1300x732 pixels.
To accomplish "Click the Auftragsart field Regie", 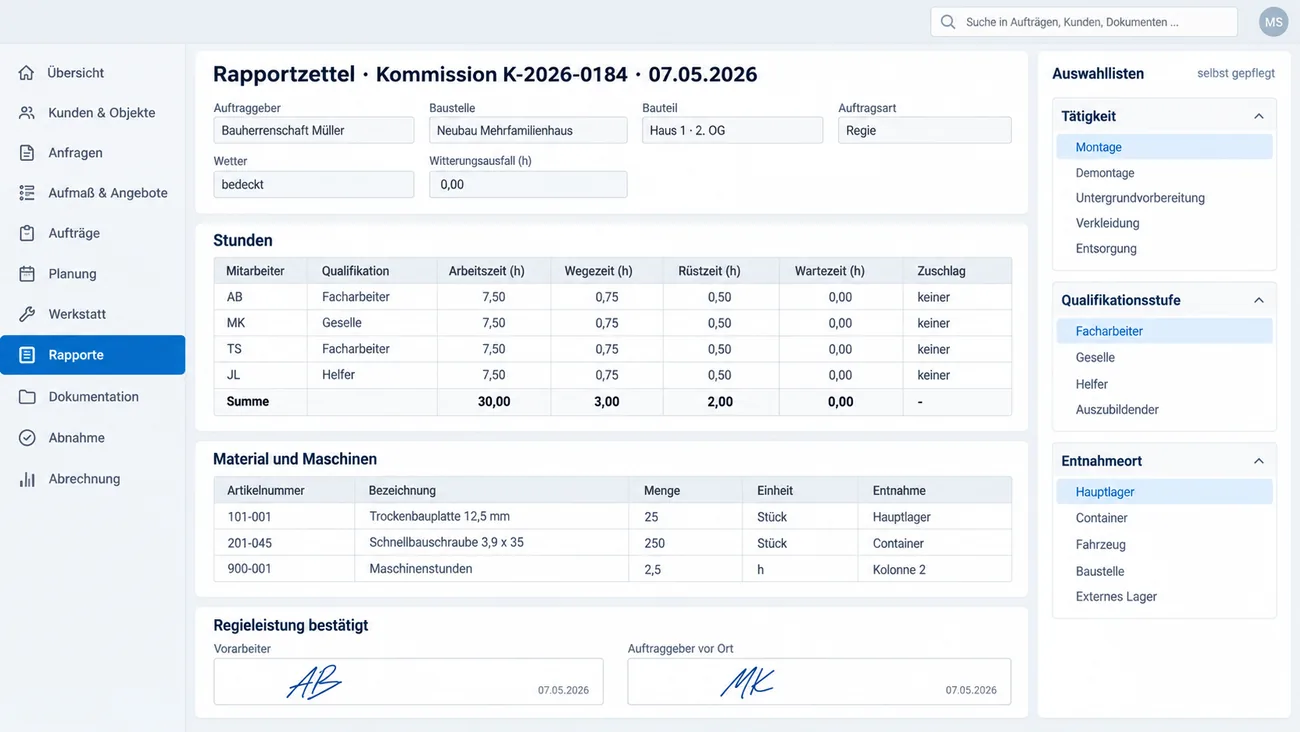I will point(925,130).
